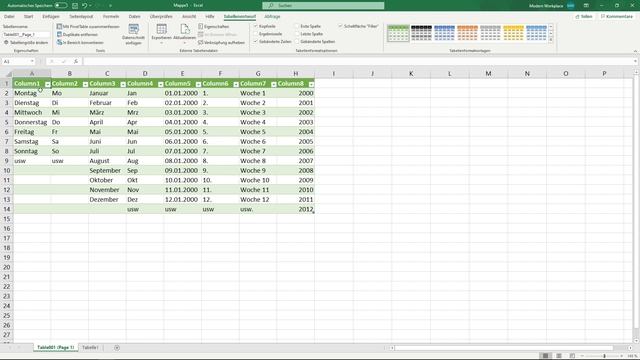Select the gray table style swatch
This screenshot has width=640, height=360.
(490, 33)
